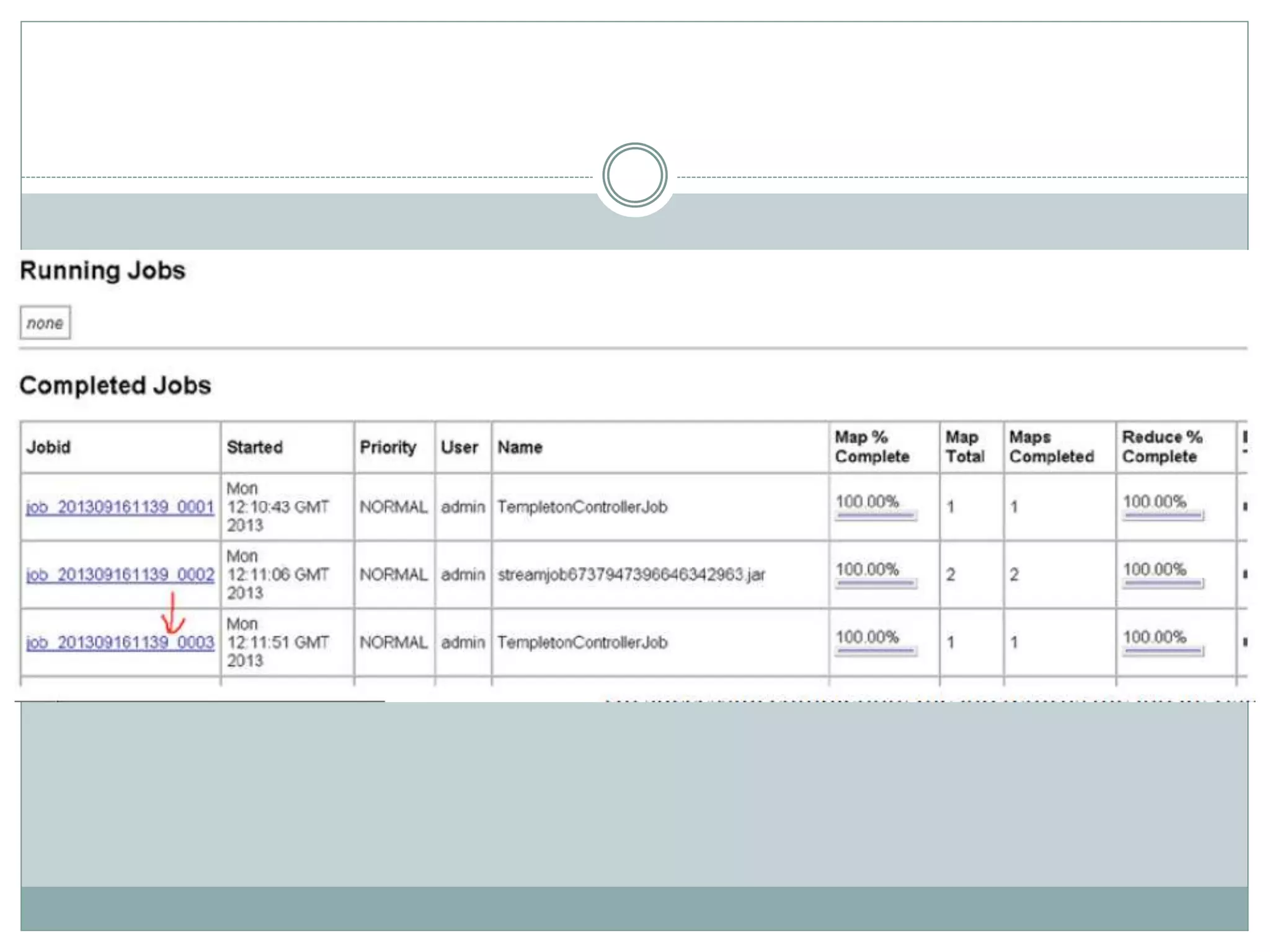The width and height of the screenshot is (1270, 952).
Task: Click the Name column header
Action: 520,447
